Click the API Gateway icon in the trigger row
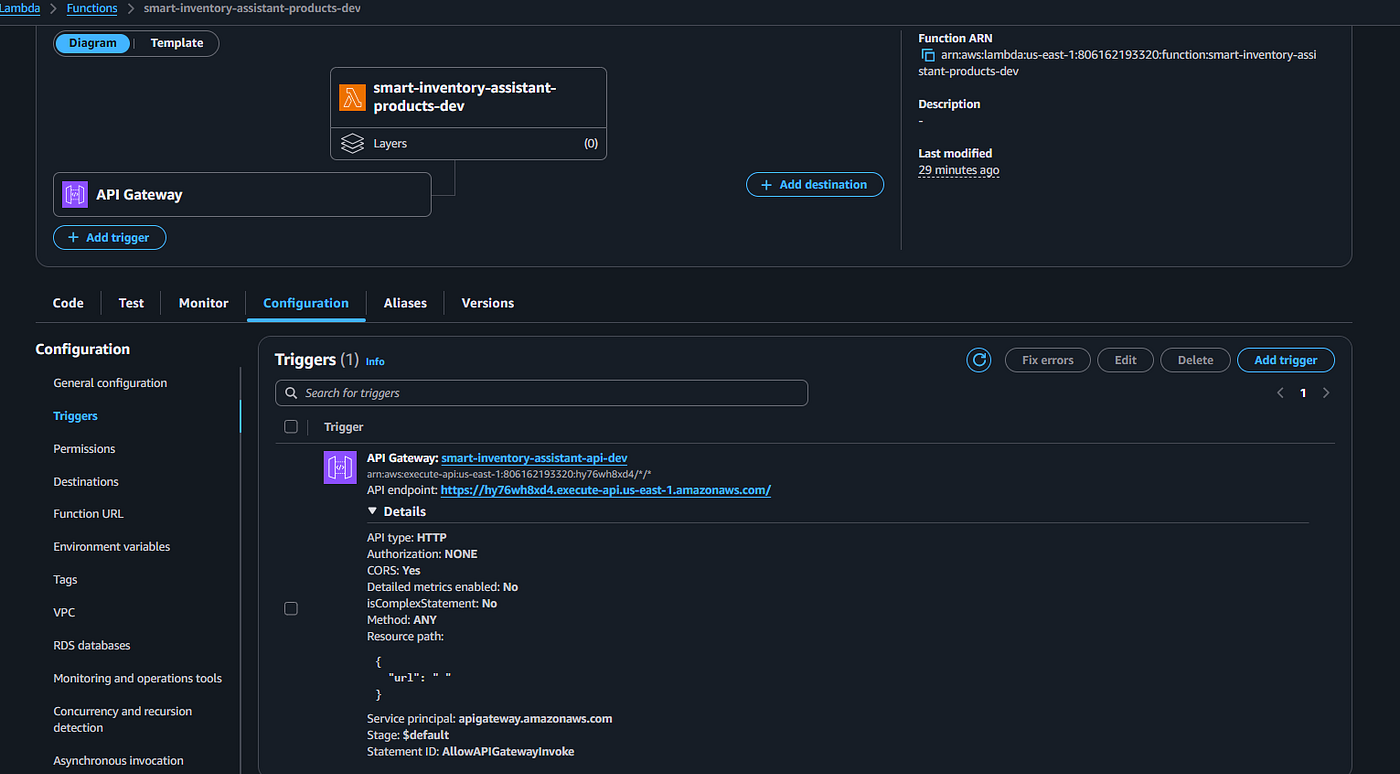This screenshot has width=1400, height=774. click(x=340, y=467)
